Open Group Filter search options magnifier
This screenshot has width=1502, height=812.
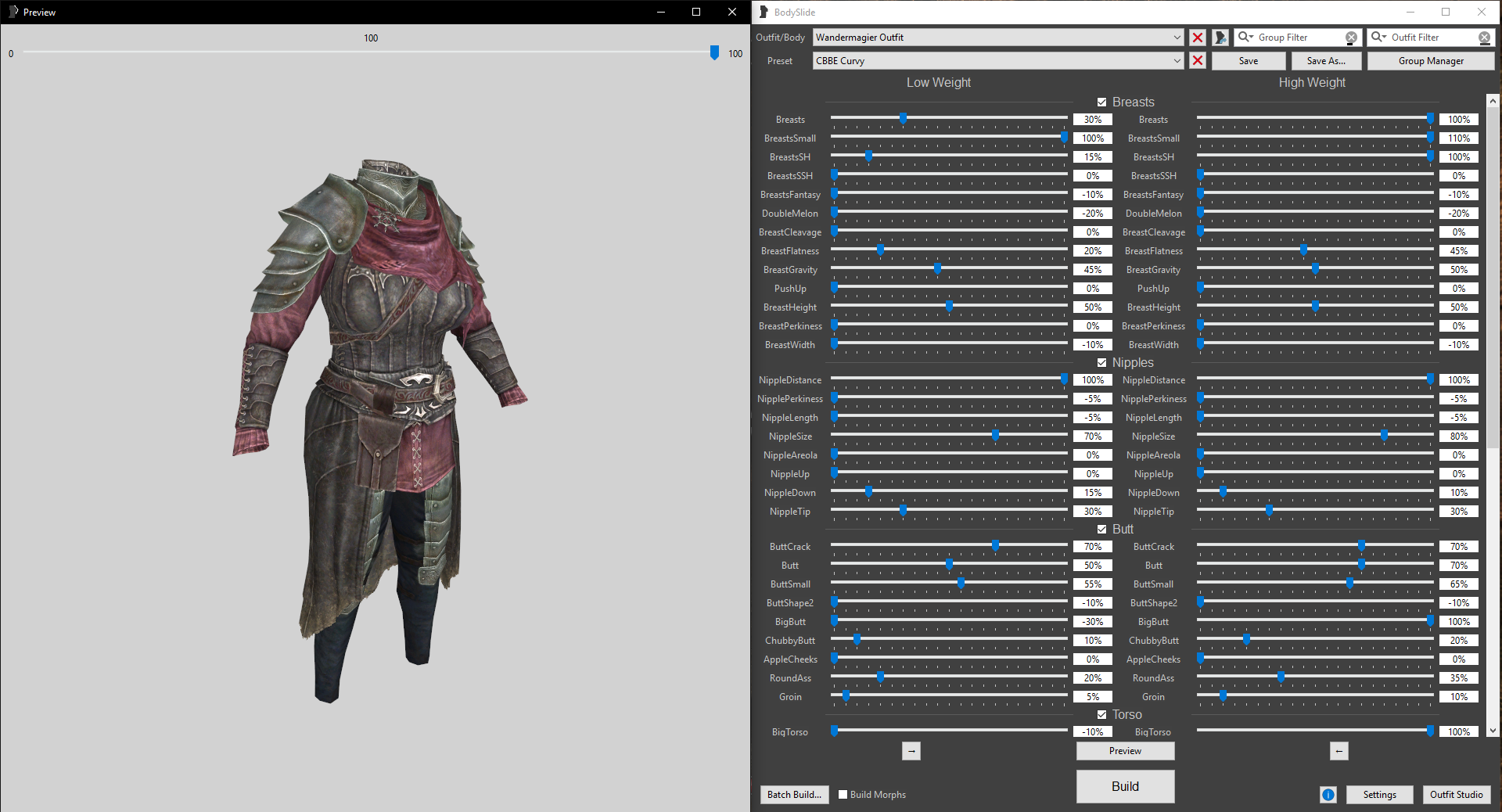(1245, 38)
